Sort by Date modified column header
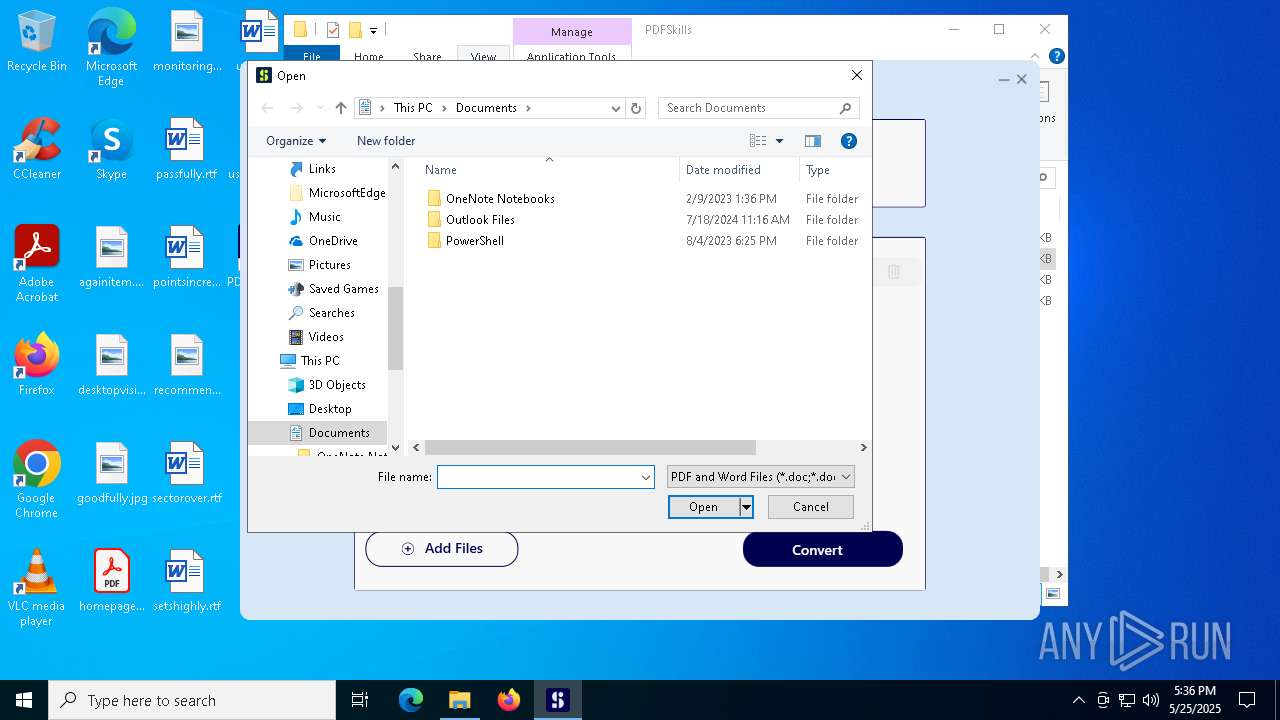Viewport: 1280px width, 720px height. coord(739,170)
